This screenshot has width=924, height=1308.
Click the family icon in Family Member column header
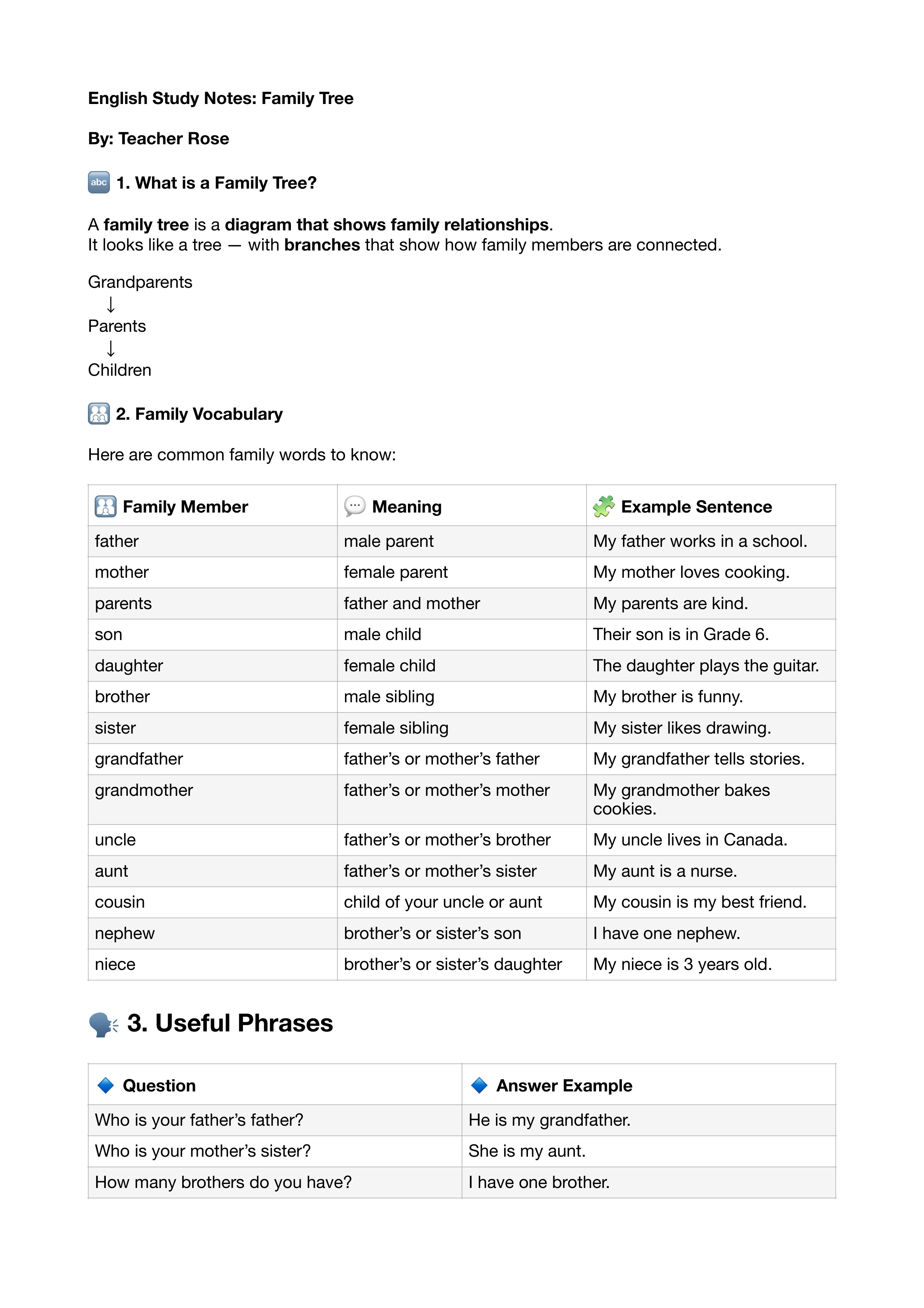105,507
